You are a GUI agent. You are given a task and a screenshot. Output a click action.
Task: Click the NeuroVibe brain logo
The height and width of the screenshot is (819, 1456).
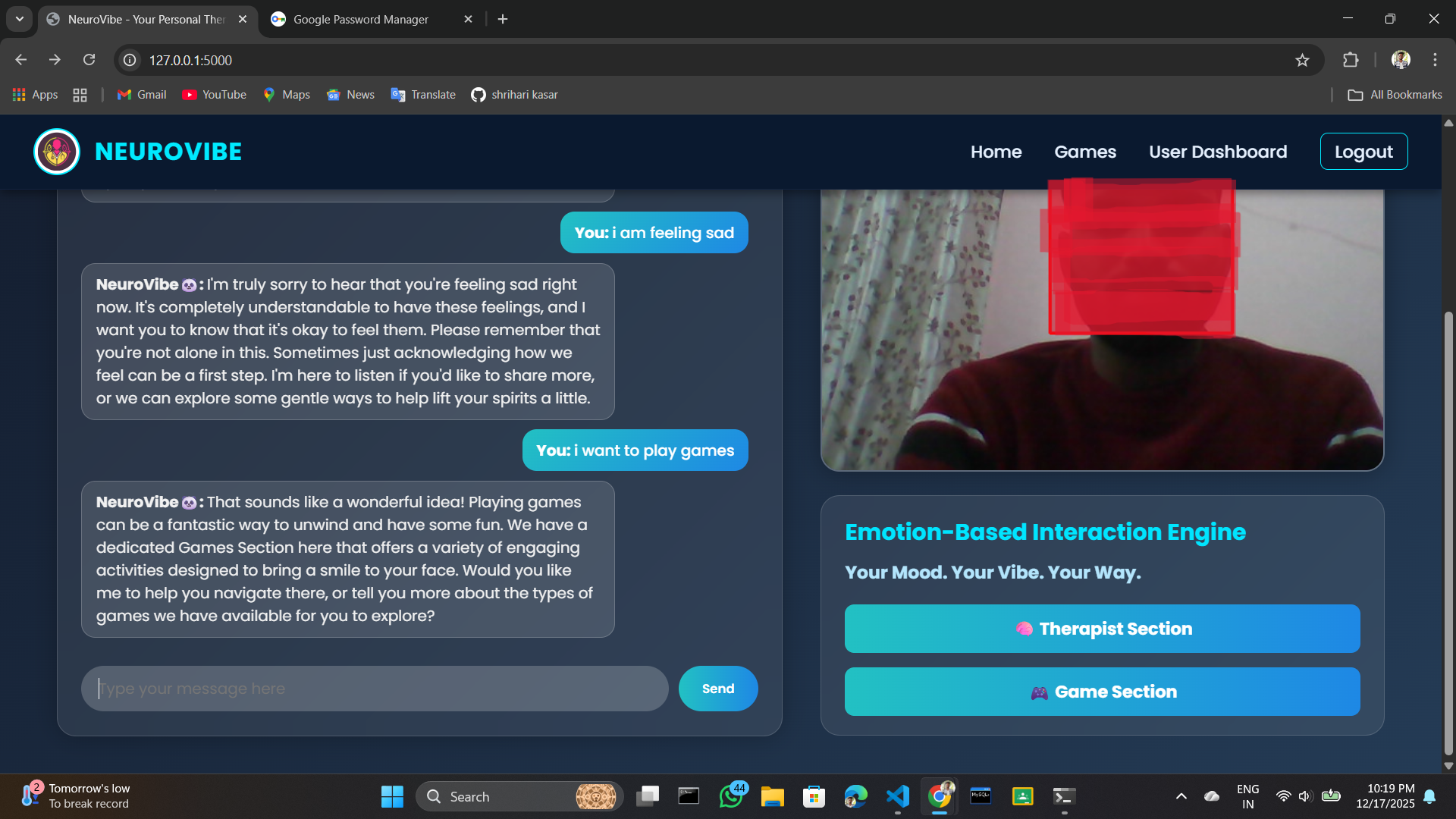pyautogui.click(x=56, y=151)
